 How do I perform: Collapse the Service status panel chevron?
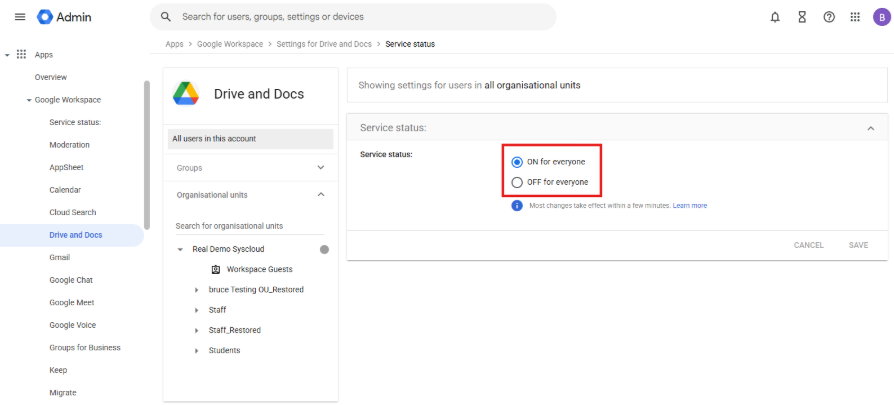(871, 128)
